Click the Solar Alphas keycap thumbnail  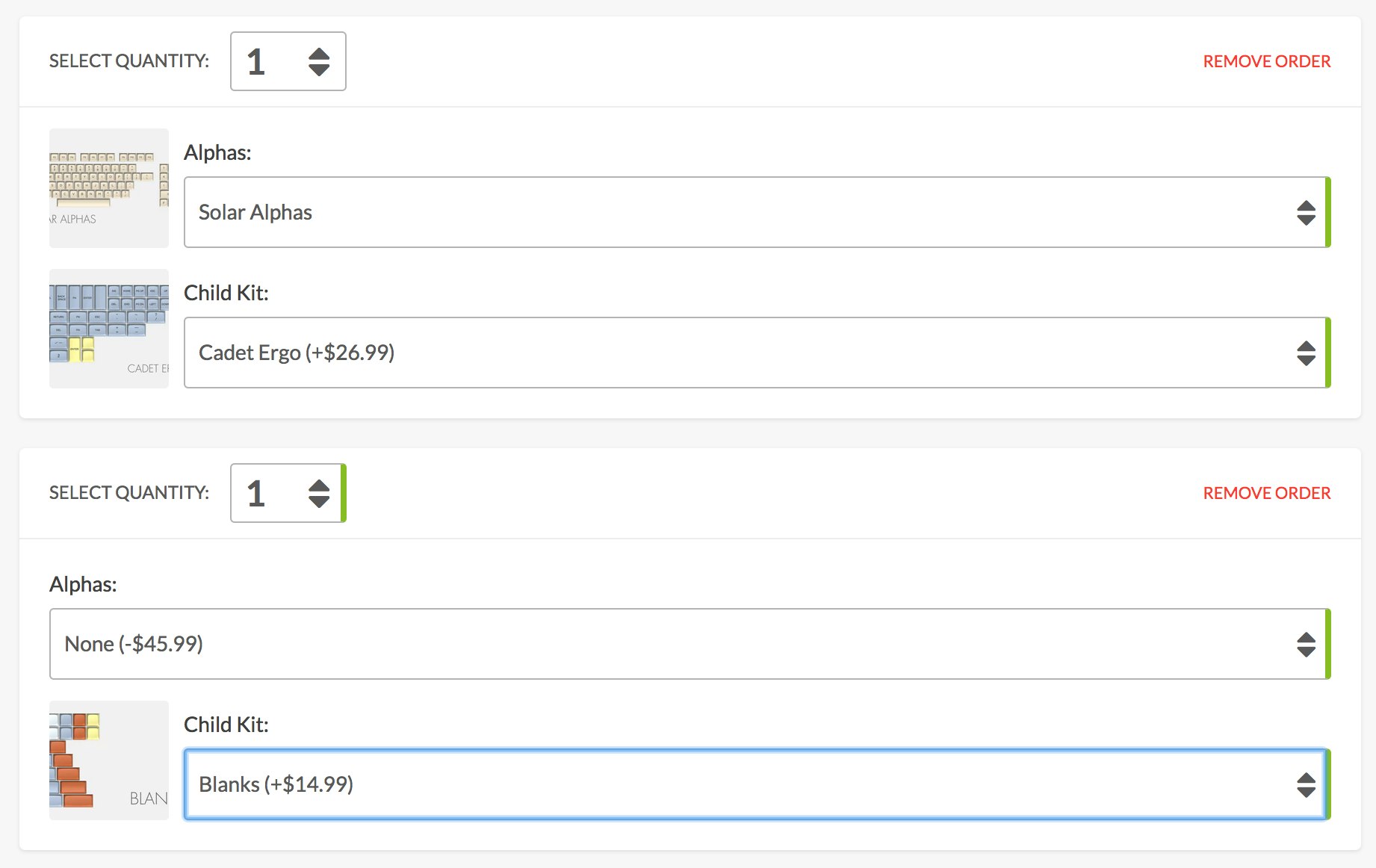tap(109, 188)
